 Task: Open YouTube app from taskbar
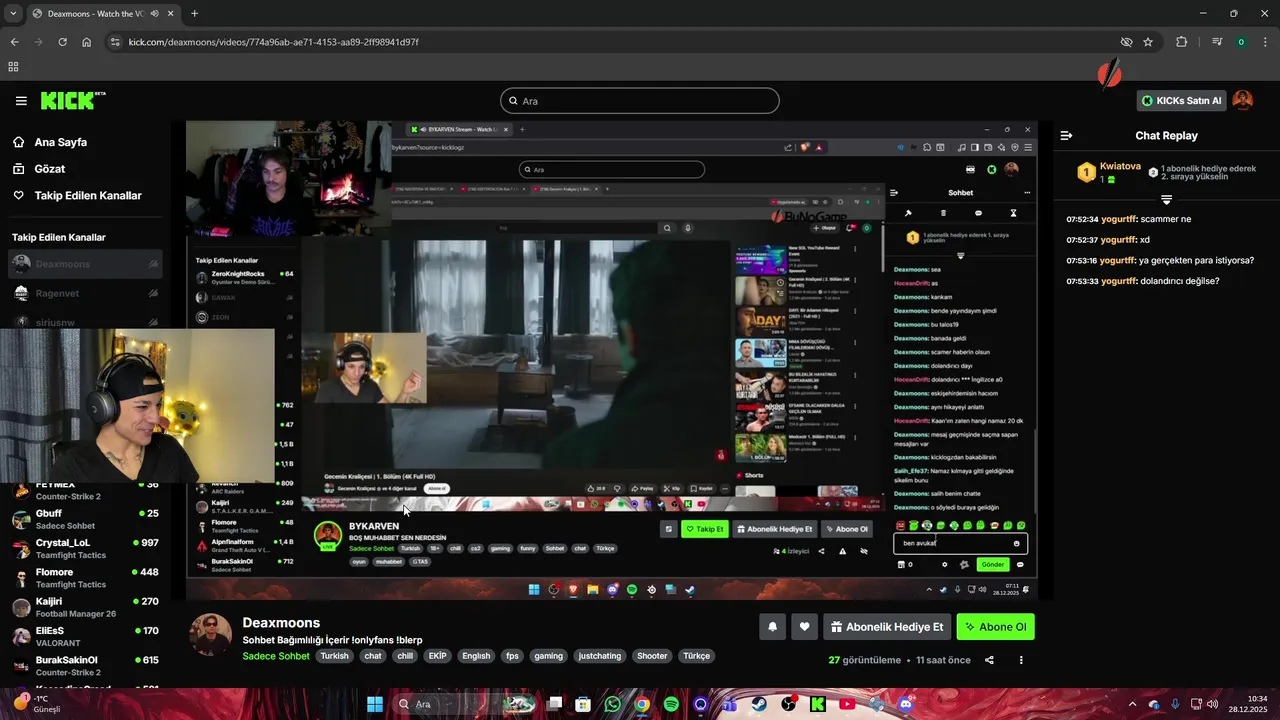click(847, 704)
